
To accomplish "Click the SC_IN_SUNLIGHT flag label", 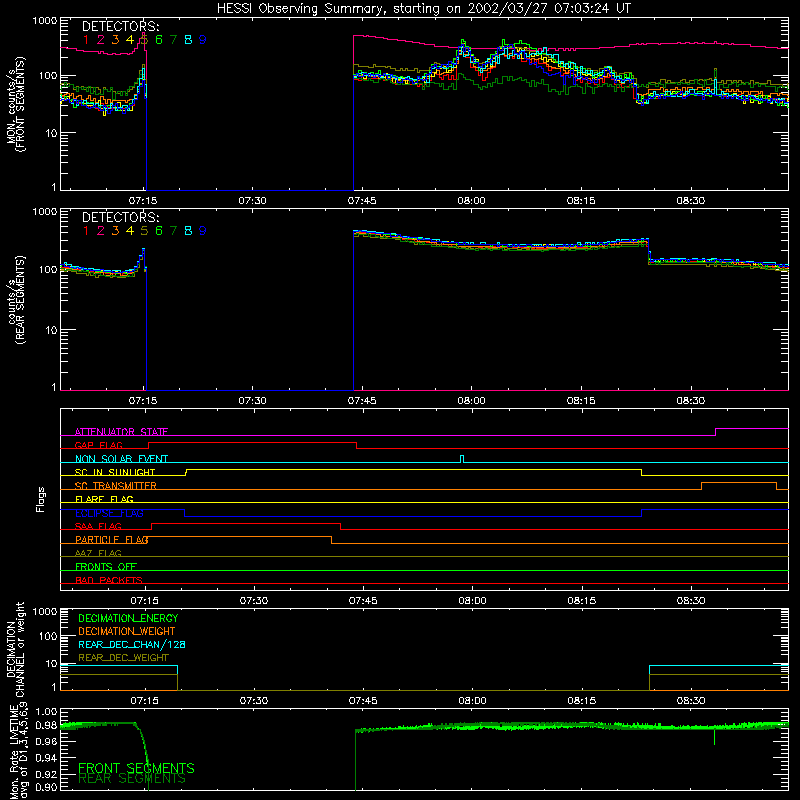I will 115,472.
